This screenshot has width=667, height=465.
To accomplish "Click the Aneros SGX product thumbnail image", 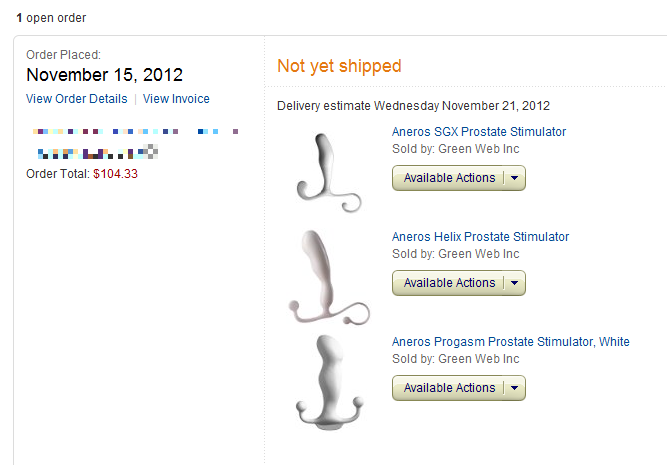I will (328, 172).
